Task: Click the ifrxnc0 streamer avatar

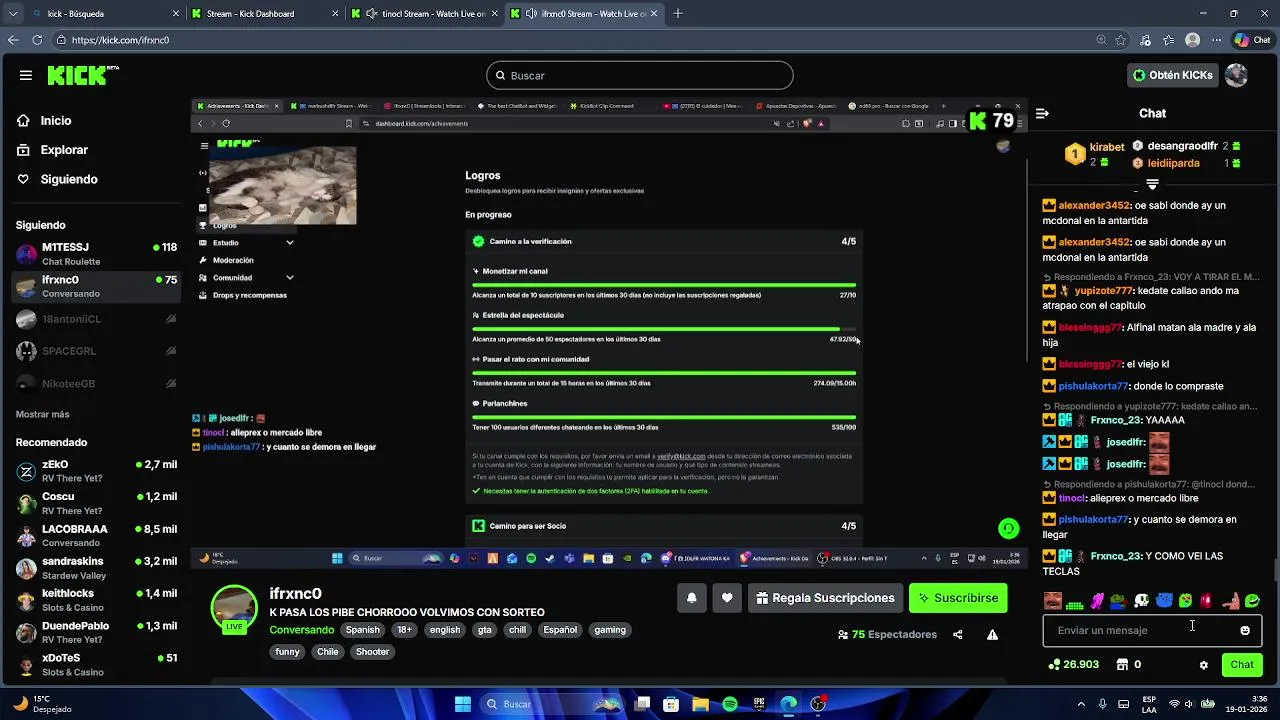Action: pos(234,610)
